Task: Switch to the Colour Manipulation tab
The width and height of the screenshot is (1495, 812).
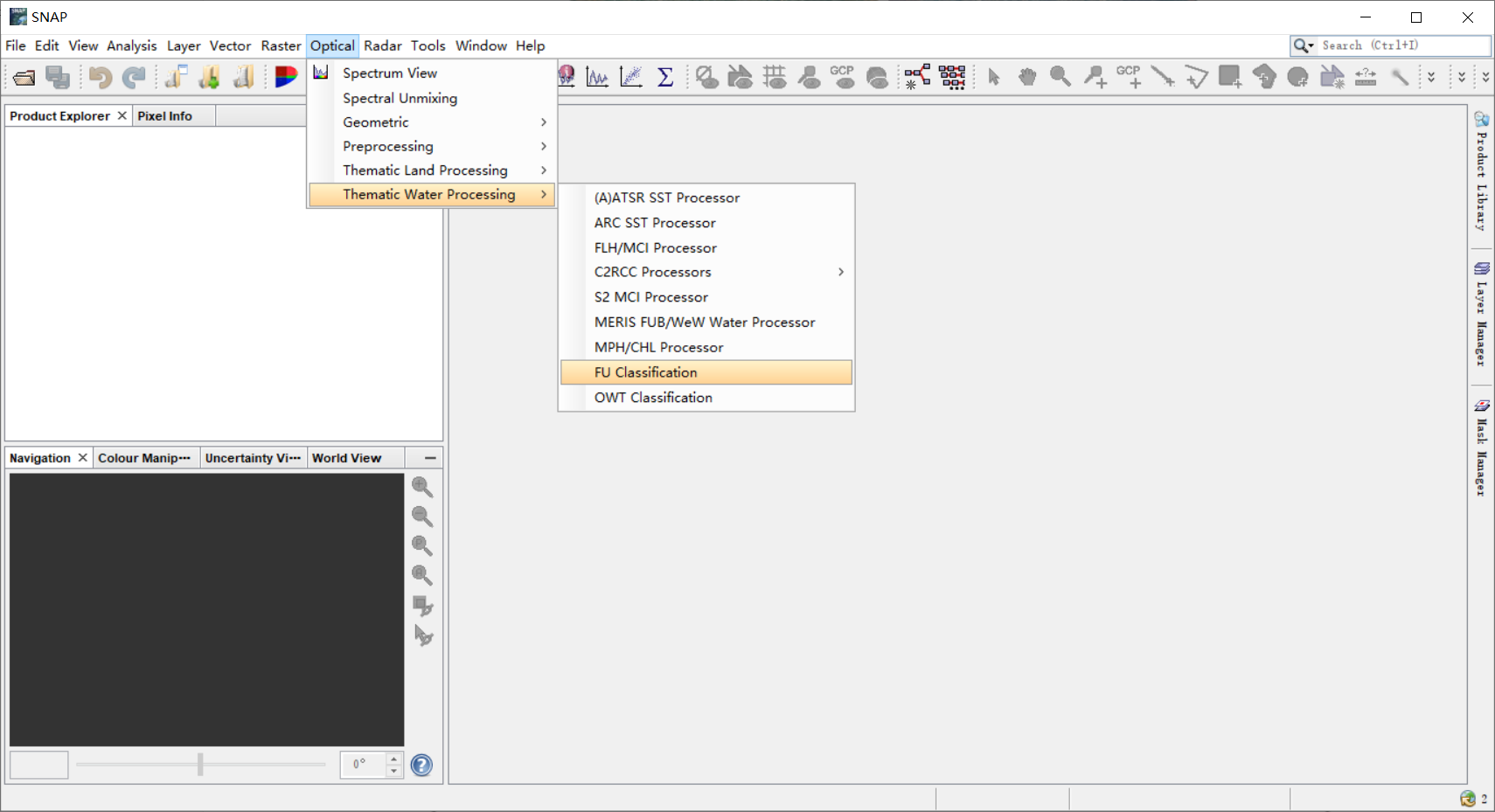Action: [144, 458]
